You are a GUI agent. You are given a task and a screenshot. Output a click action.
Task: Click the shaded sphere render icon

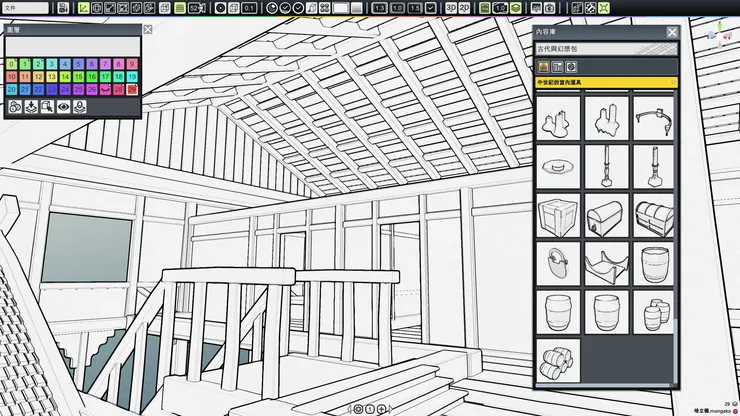(272, 8)
